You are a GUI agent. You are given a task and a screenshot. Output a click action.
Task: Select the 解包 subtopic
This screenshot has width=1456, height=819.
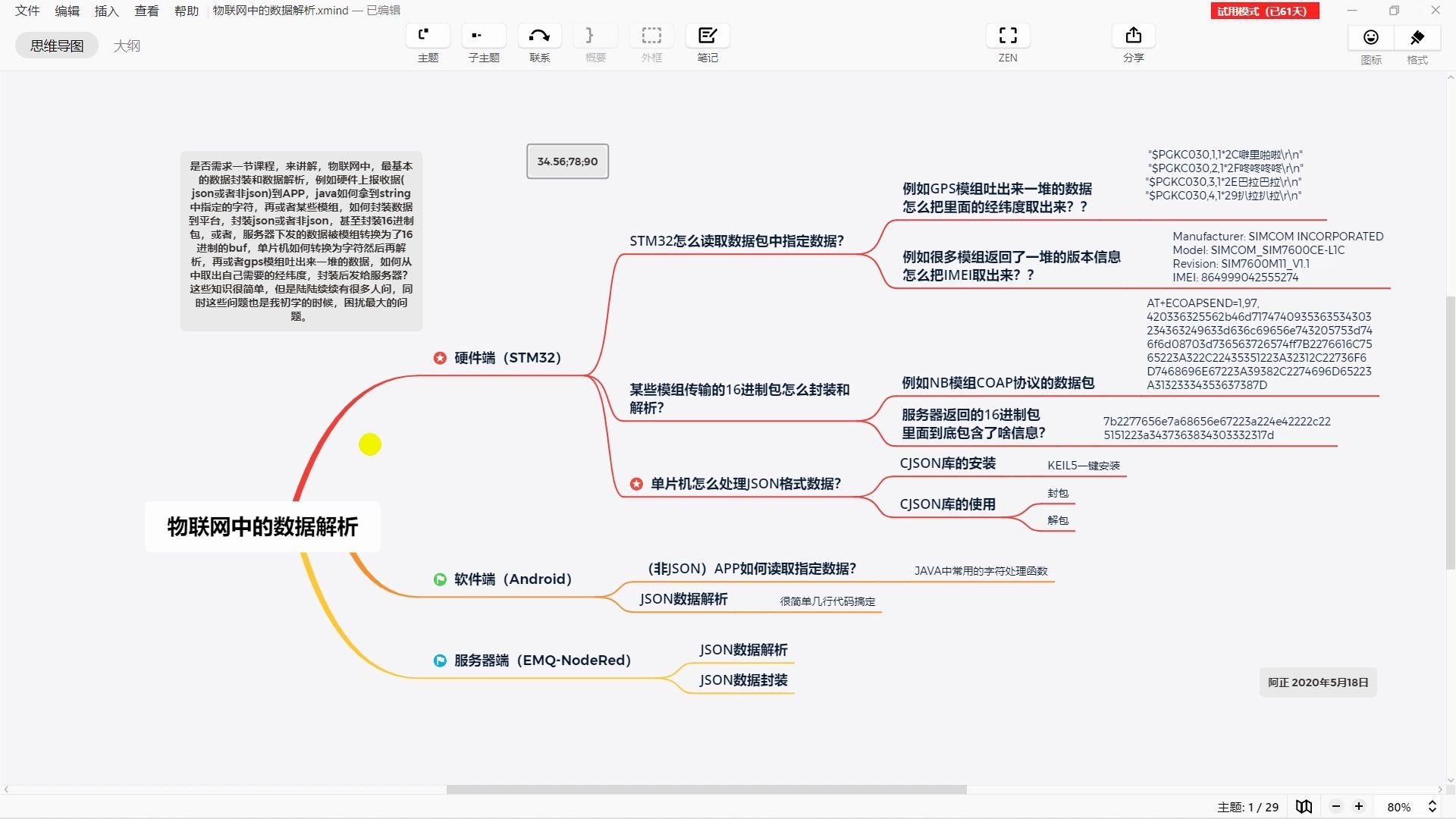[x=1058, y=520]
